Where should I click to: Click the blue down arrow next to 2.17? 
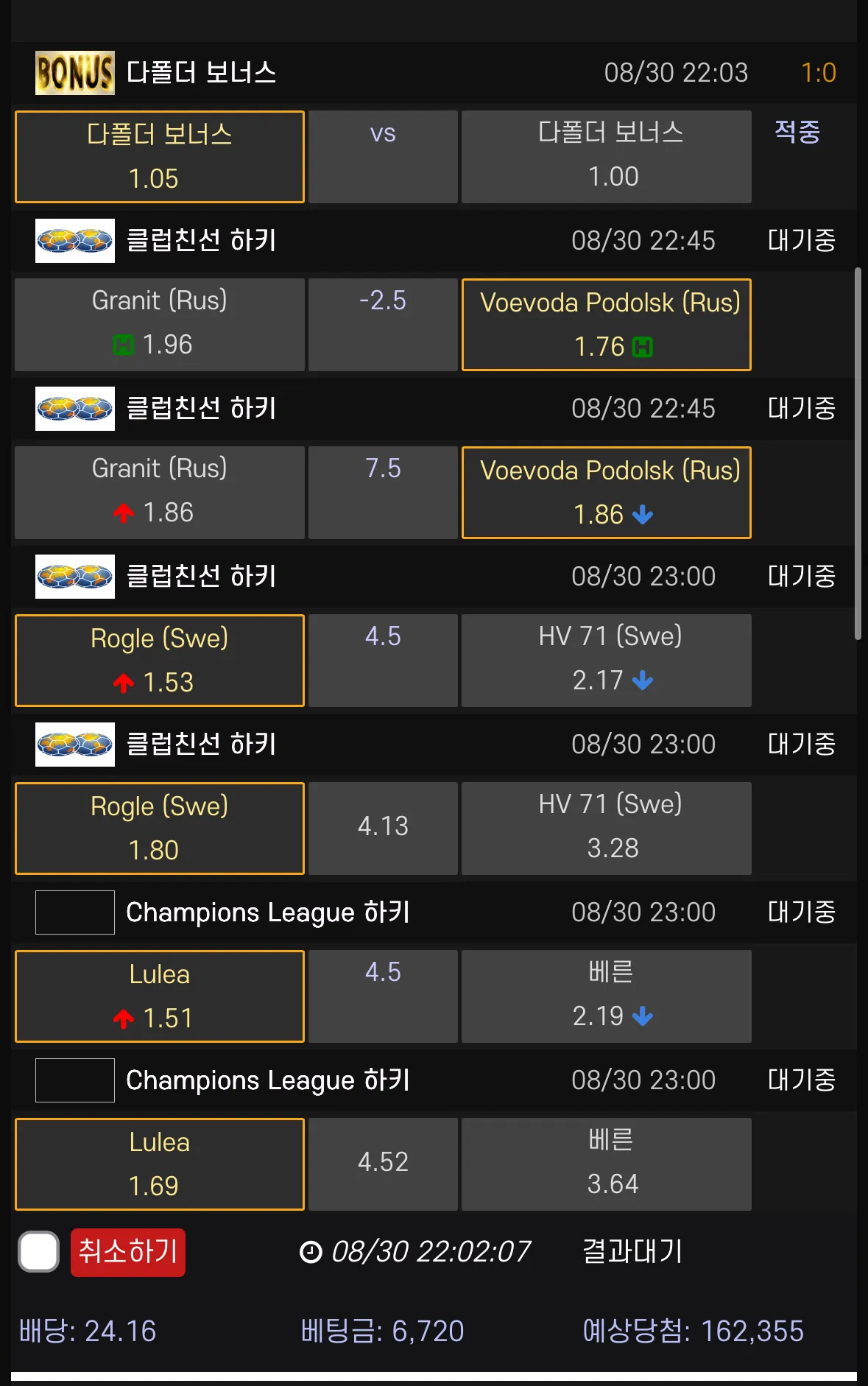643,680
